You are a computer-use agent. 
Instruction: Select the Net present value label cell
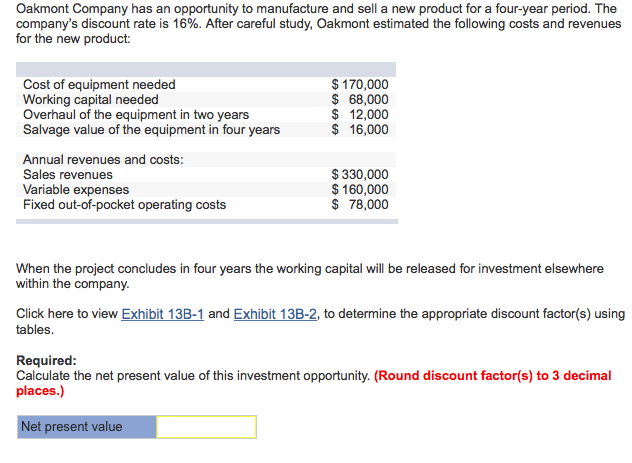(87, 427)
